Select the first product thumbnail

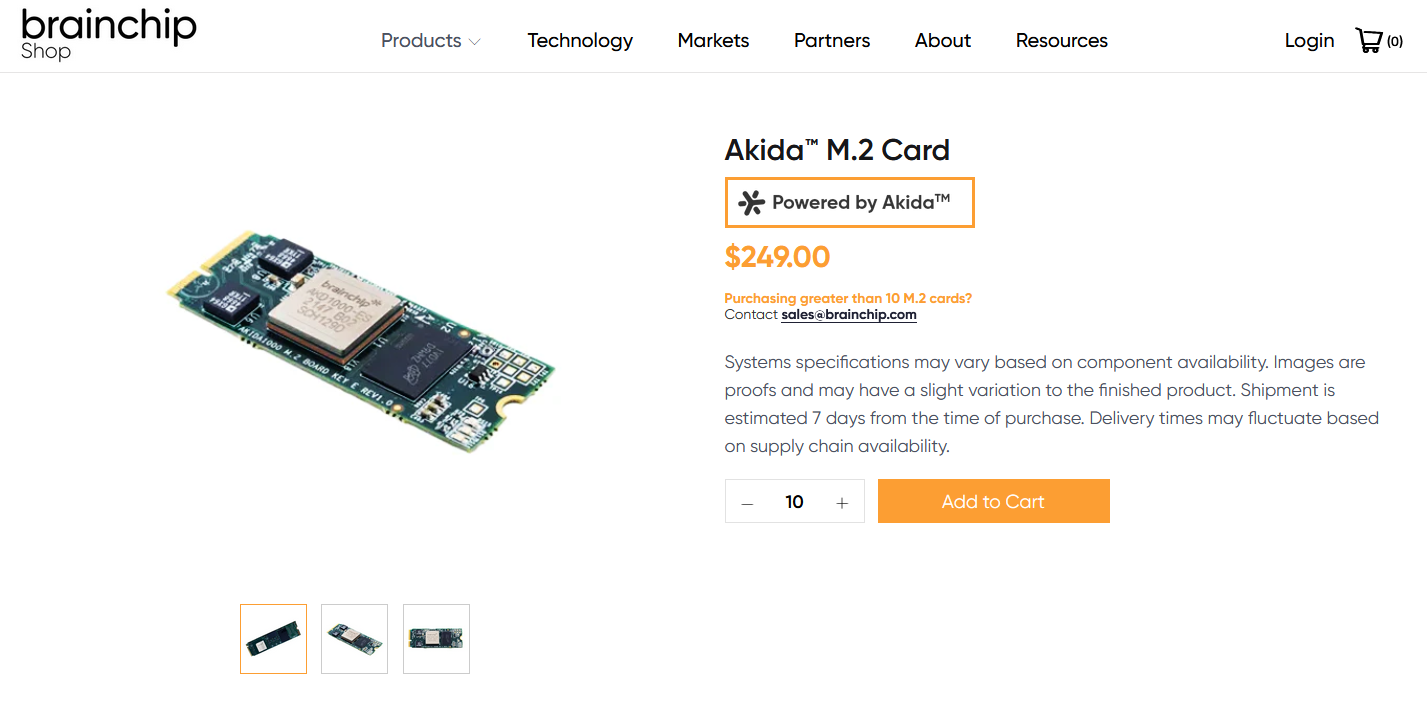273,639
